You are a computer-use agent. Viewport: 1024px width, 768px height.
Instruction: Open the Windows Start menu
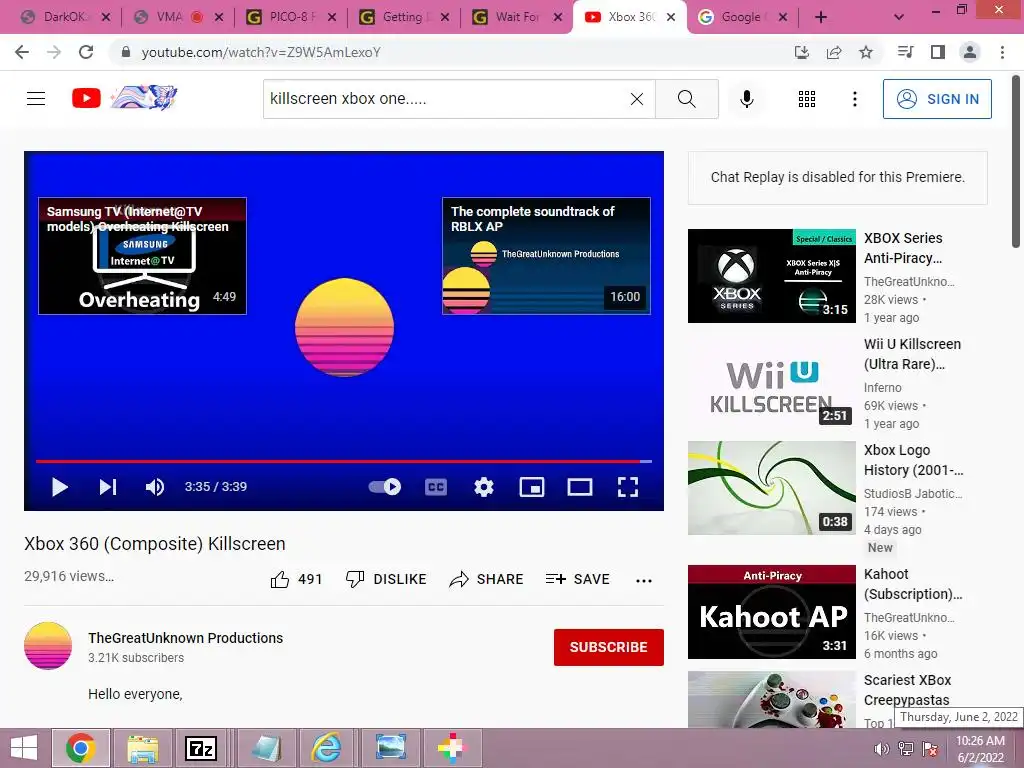coord(24,748)
